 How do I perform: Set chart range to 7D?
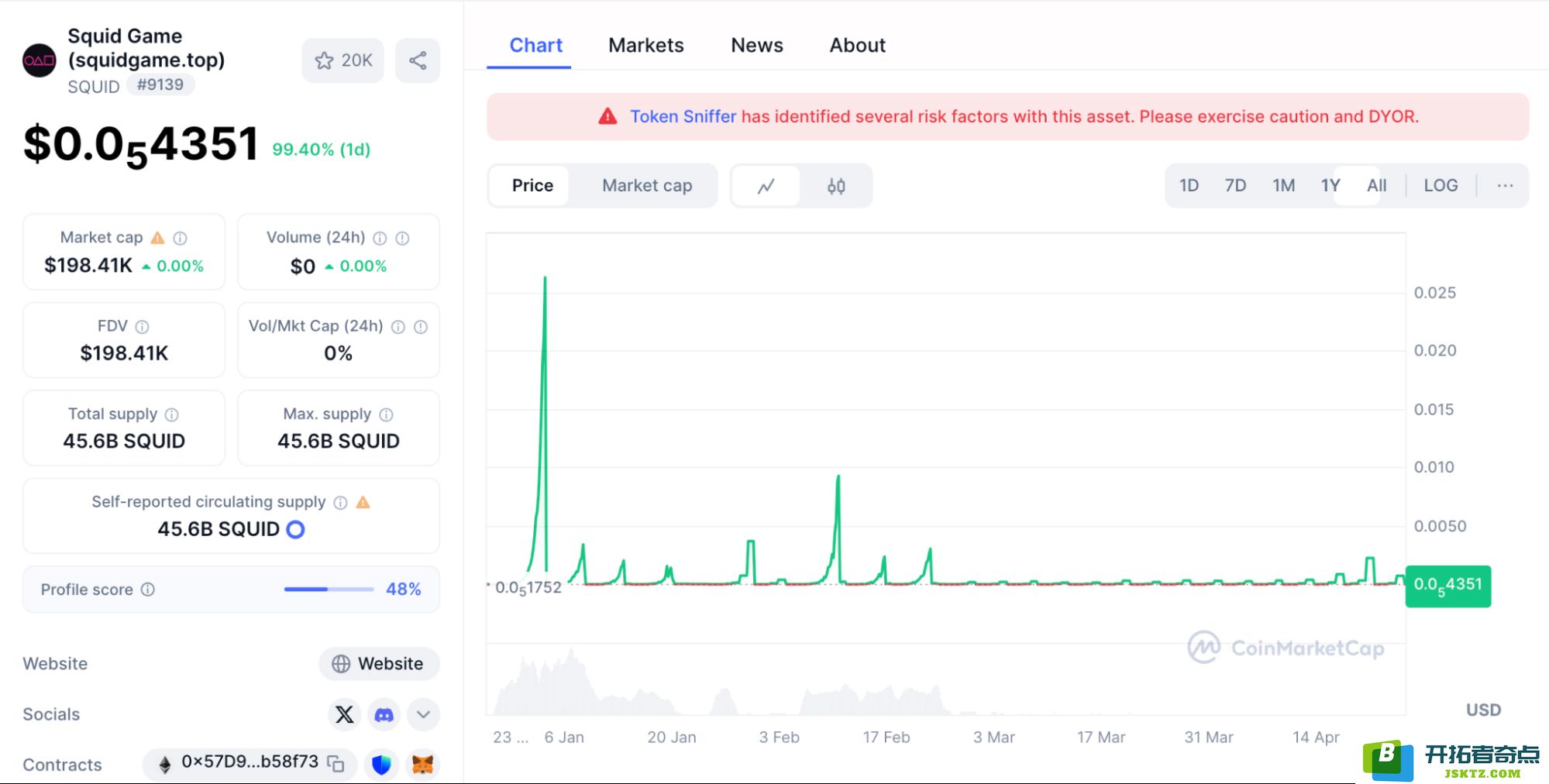click(x=1235, y=186)
